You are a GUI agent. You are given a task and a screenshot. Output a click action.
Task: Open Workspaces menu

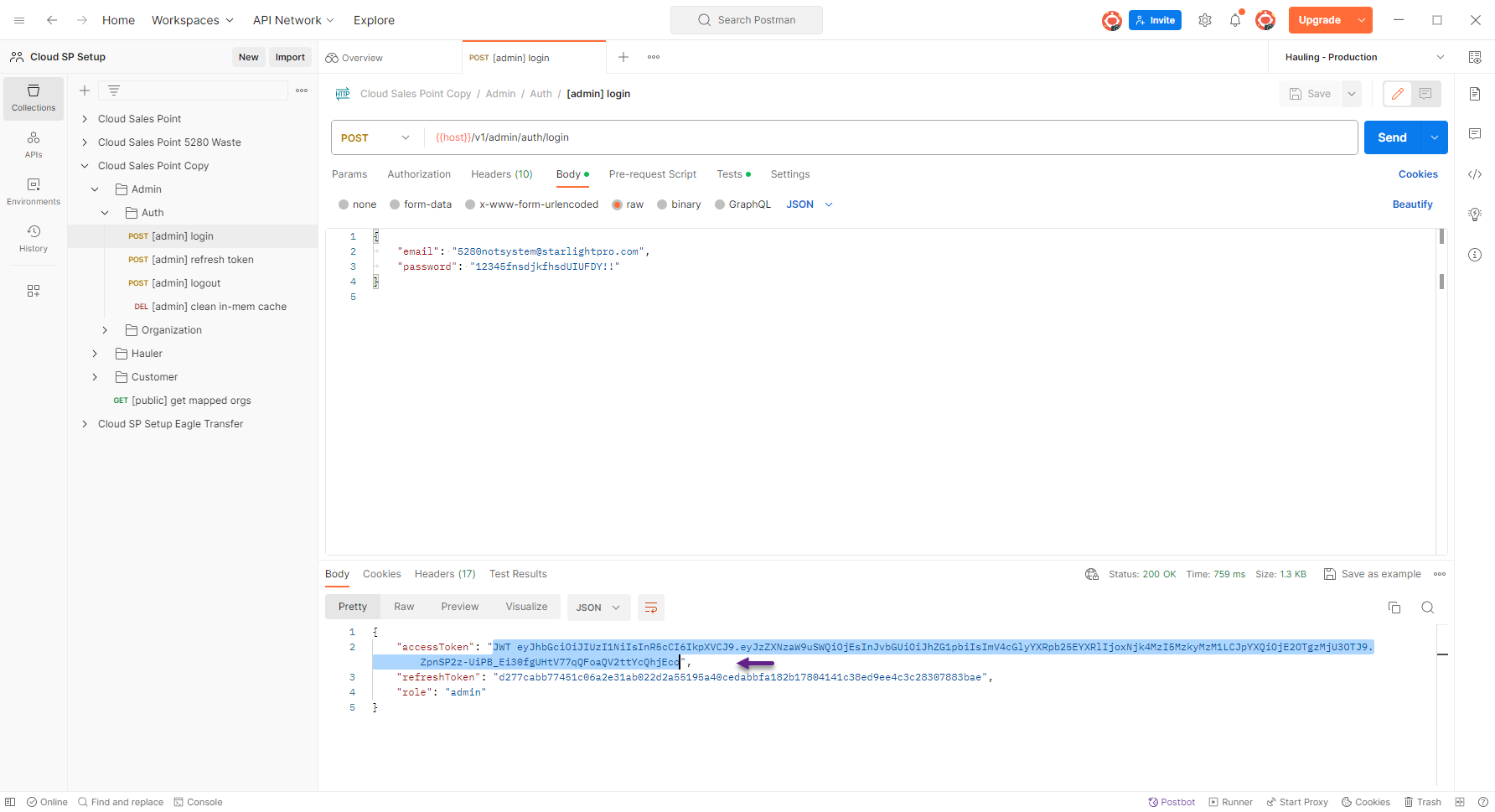(x=193, y=20)
